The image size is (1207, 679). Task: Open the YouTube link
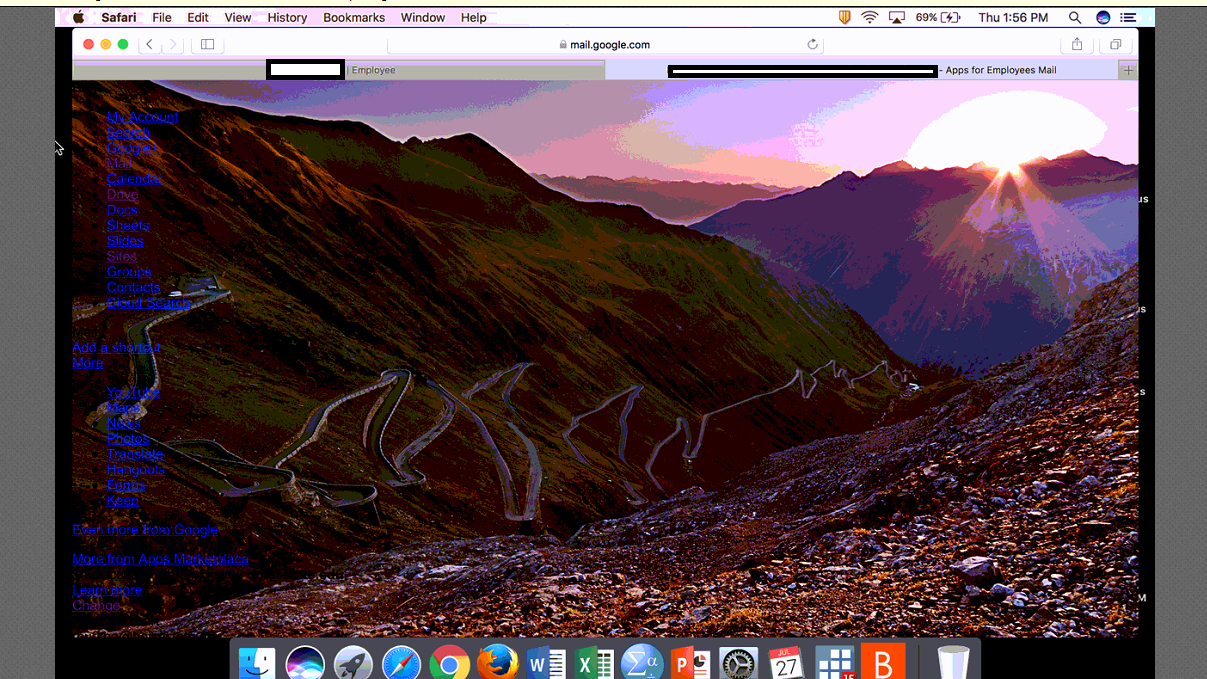coord(133,392)
